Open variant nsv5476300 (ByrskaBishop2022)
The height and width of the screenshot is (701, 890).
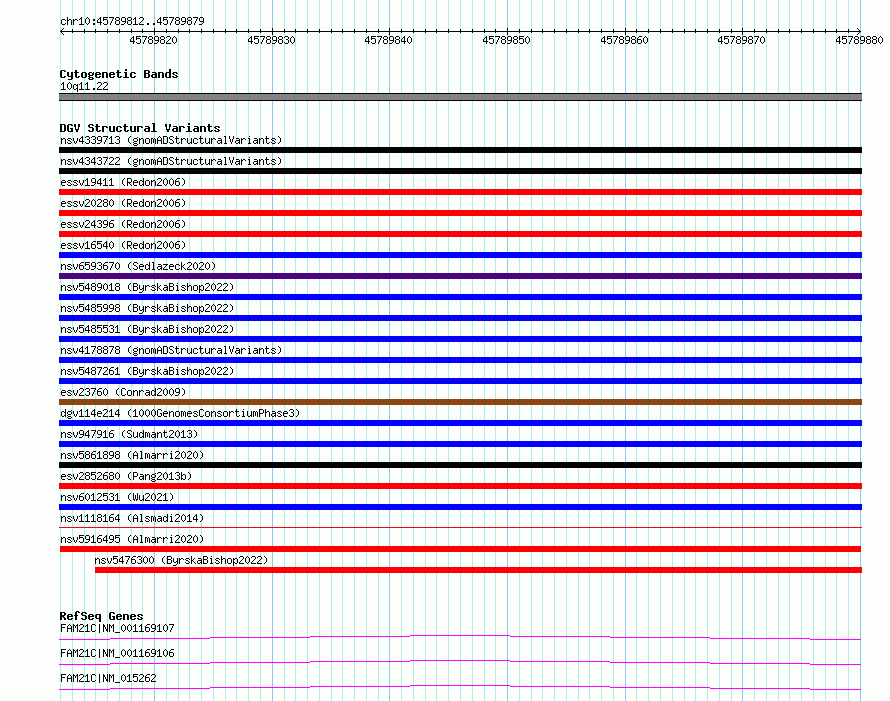(181, 560)
